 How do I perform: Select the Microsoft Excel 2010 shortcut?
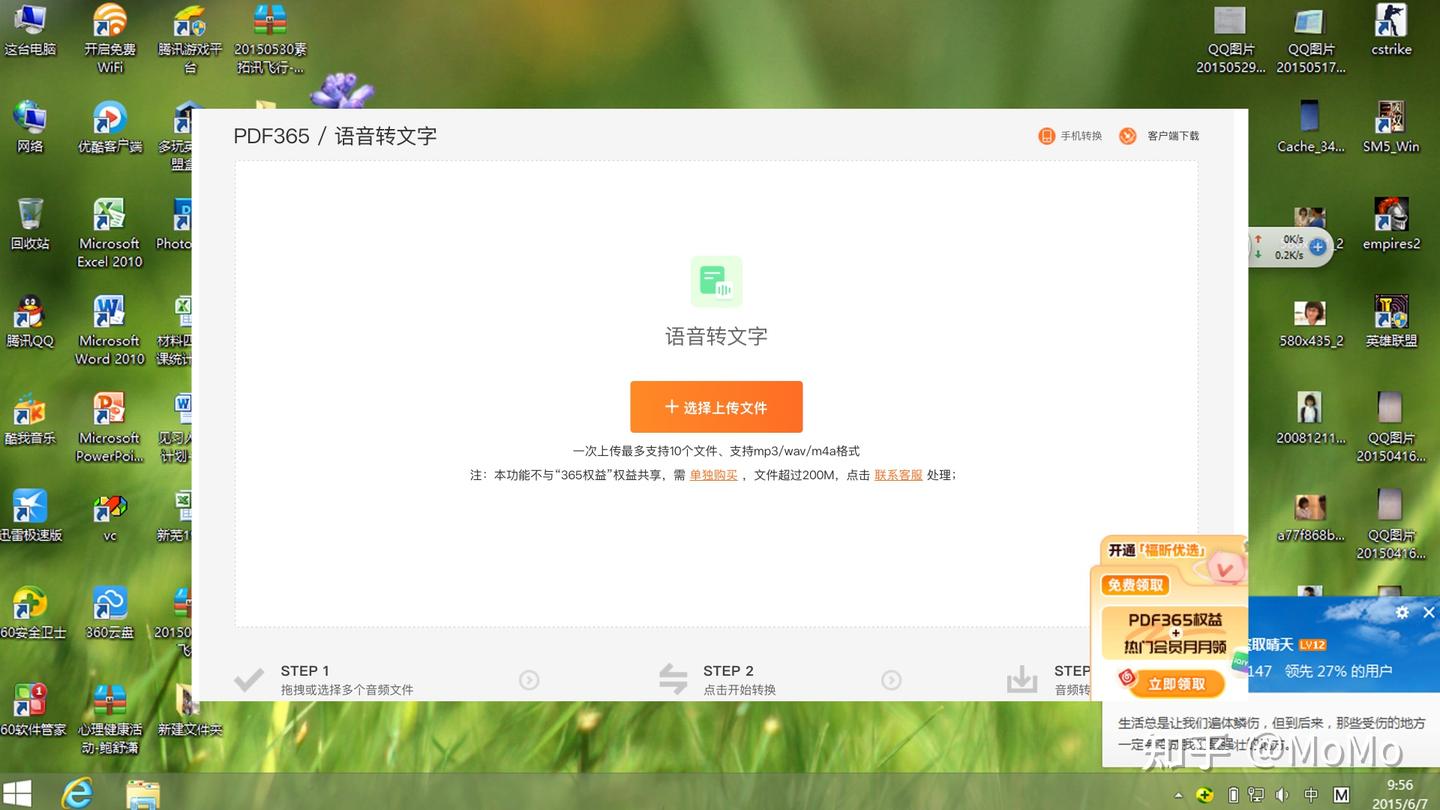[x=110, y=233]
